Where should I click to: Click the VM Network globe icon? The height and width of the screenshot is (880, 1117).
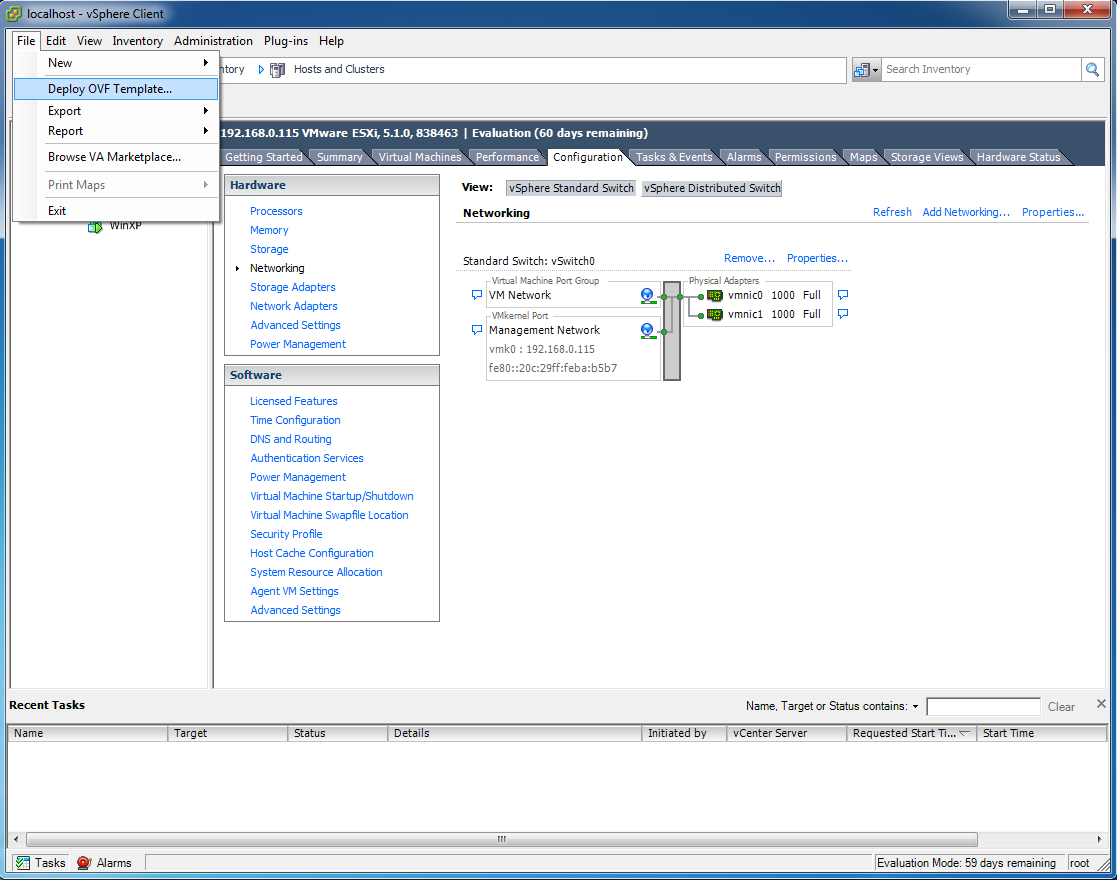(x=647, y=296)
